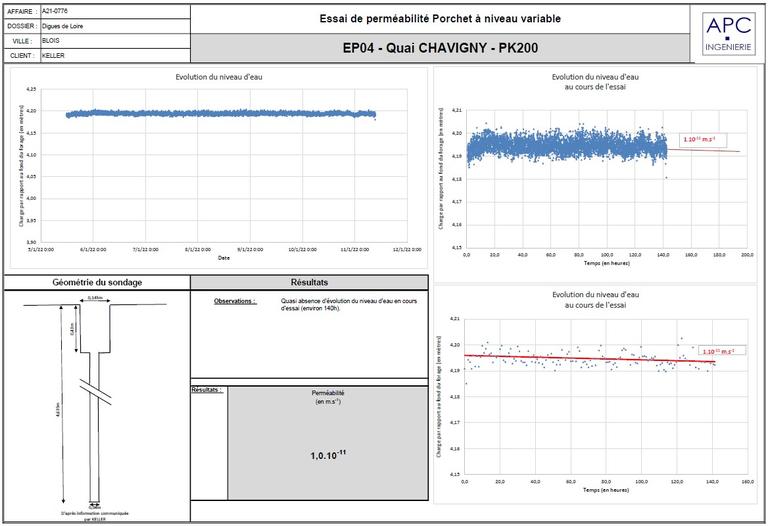Click the Temps (en heures) label of bottom-right chart
The height and width of the screenshot is (526, 768).
click(x=606, y=490)
